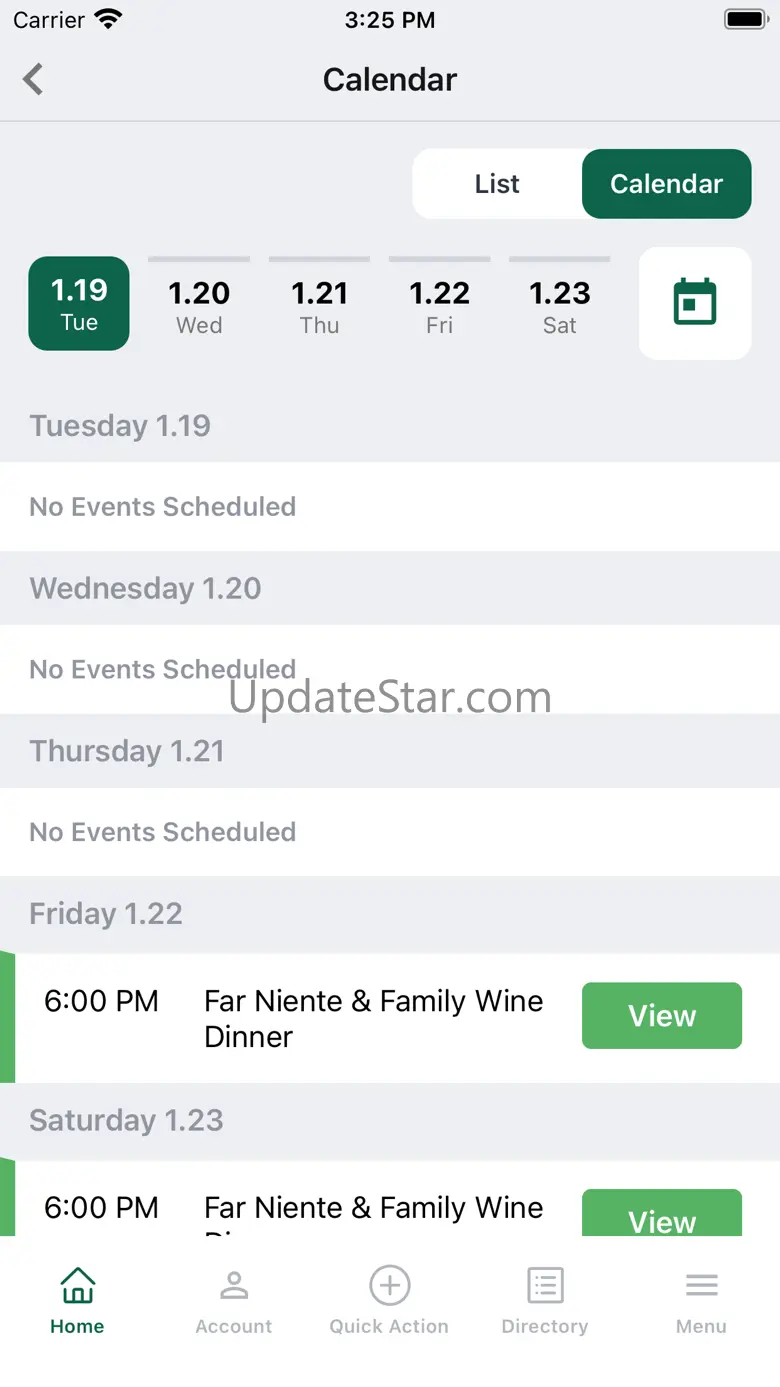View Friday's Far Niente Wine Dinner
The height and width of the screenshot is (1387, 780).
[662, 1016]
